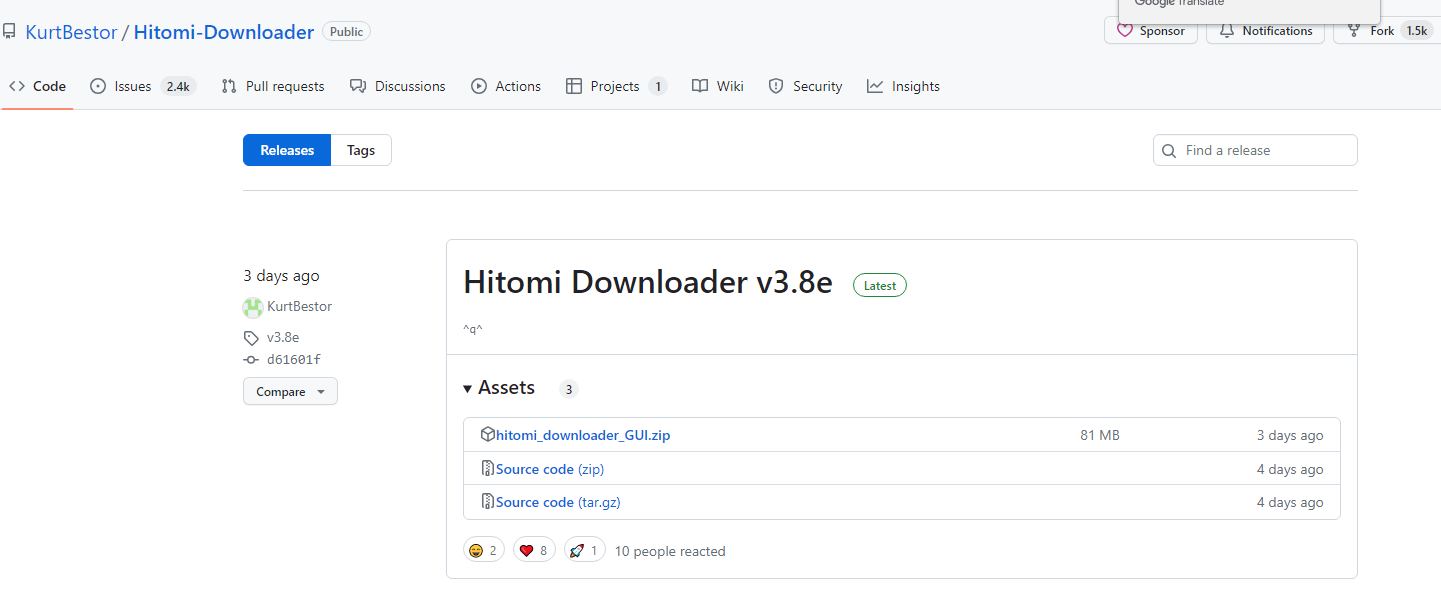Download hitomi_downloader_GUI.zip
This screenshot has height=602, width=1441.
[583, 435]
